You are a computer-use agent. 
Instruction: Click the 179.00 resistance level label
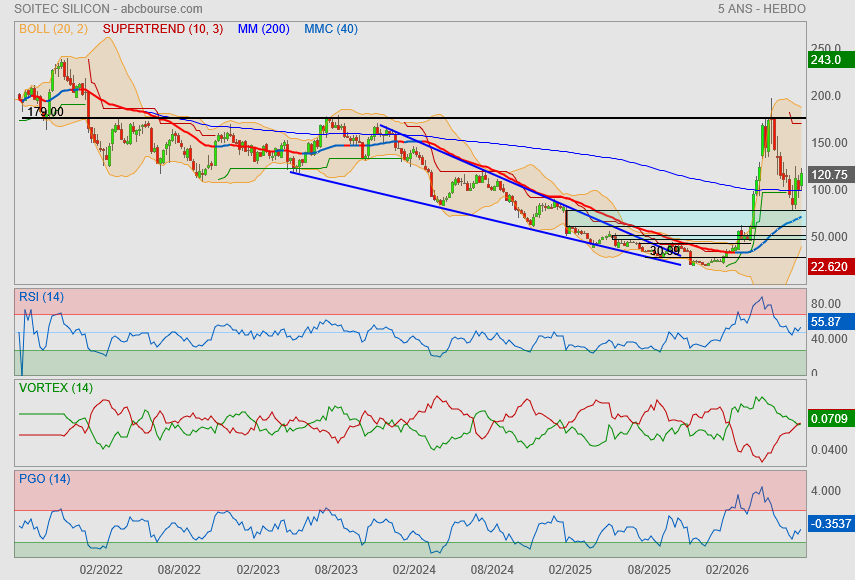(x=45, y=112)
